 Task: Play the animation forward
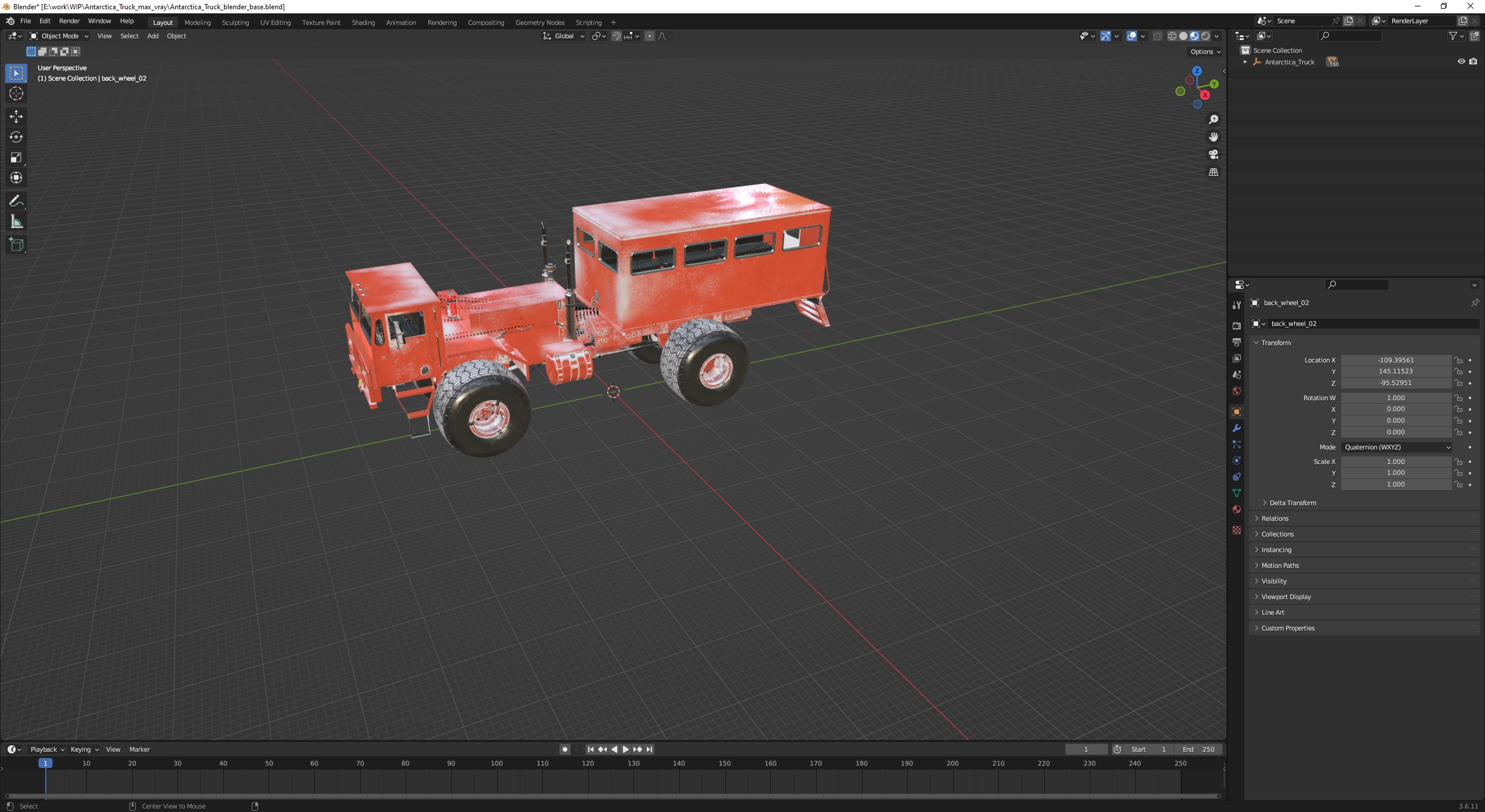point(625,749)
